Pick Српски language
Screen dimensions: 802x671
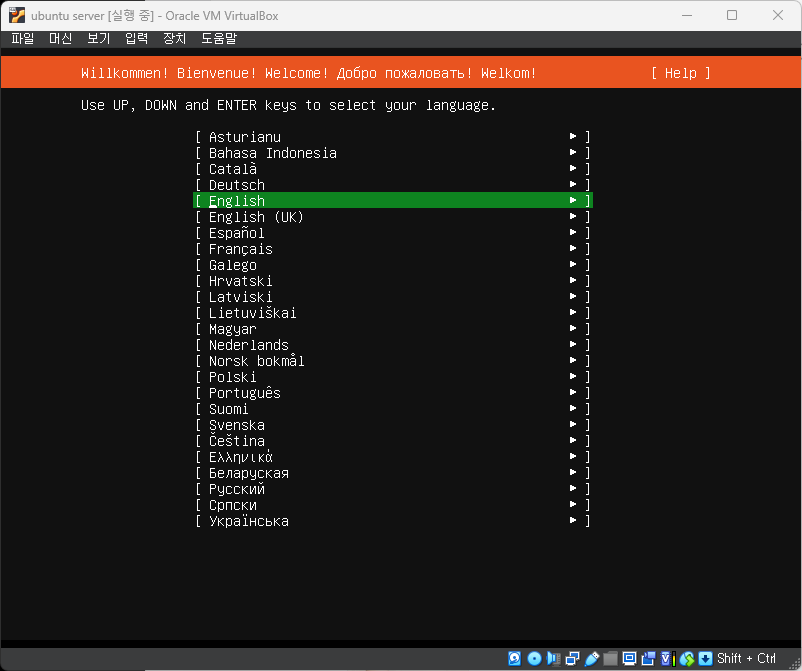click(x=393, y=505)
